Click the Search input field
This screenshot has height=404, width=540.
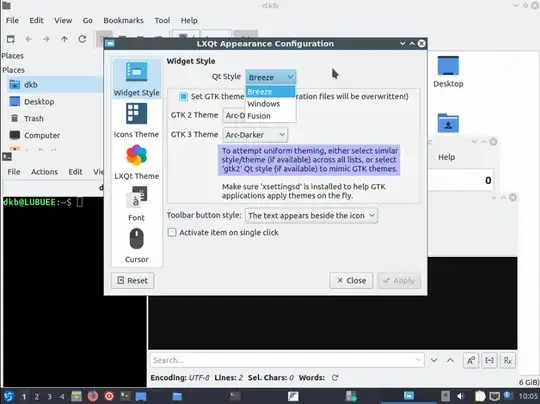[287, 360]
